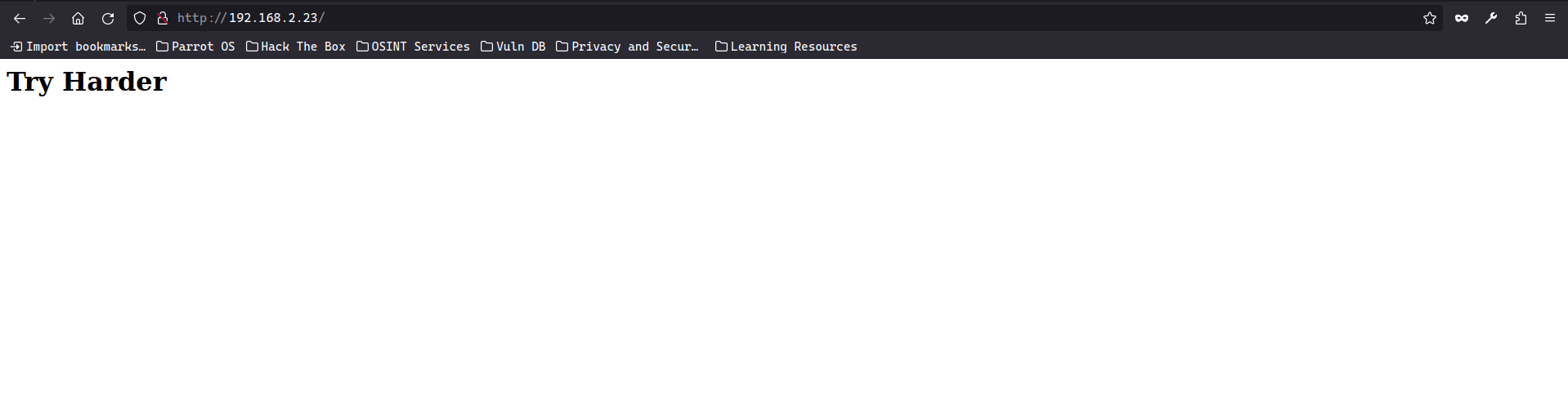This screenshot has height=397, width=1568.
Task: Open the Extensions puzzle-piece menu
Action: tap(1521, 18)
